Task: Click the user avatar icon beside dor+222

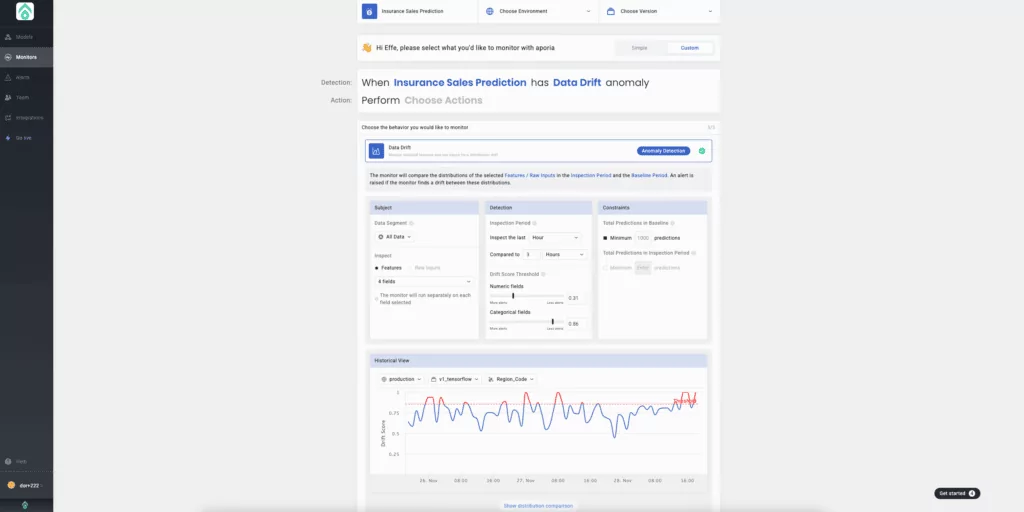Action: click(x=10, y=485)
